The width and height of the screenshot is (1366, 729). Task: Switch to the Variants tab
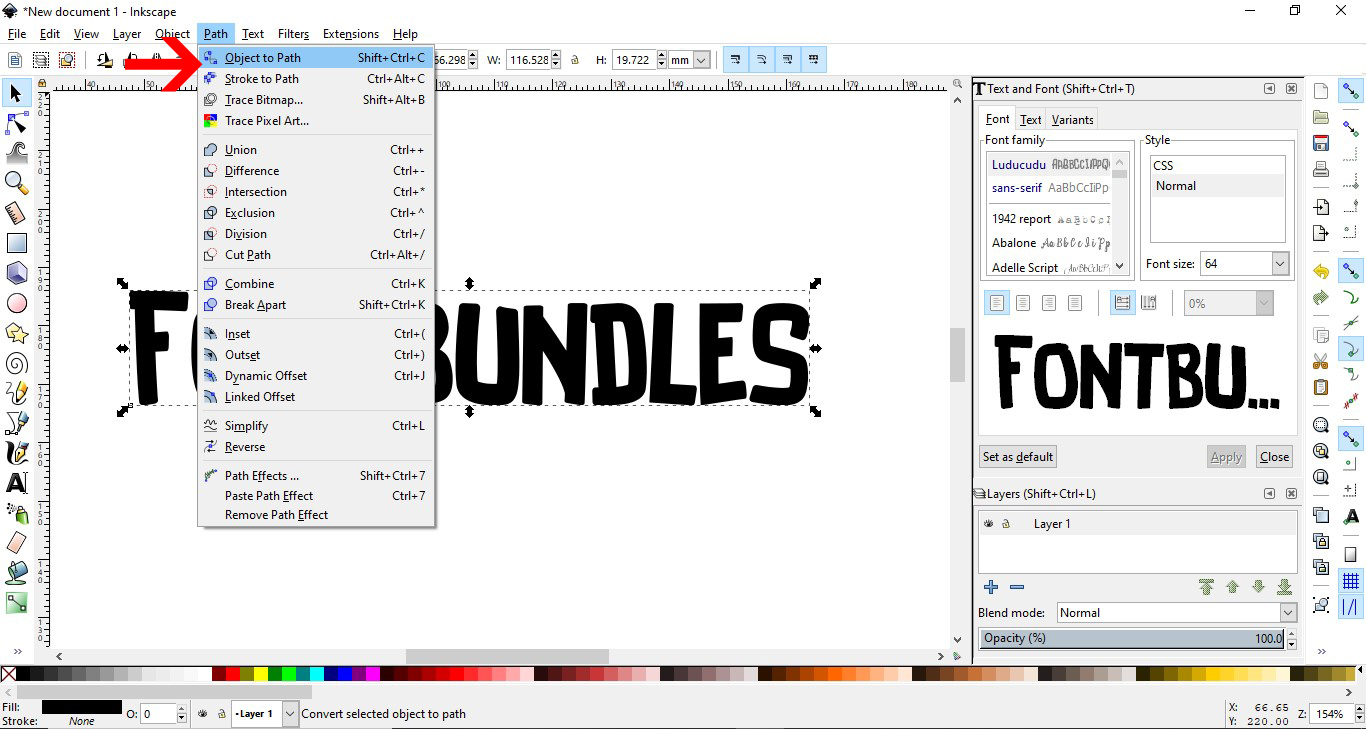pyautogui.click(x=1072, y=119)
